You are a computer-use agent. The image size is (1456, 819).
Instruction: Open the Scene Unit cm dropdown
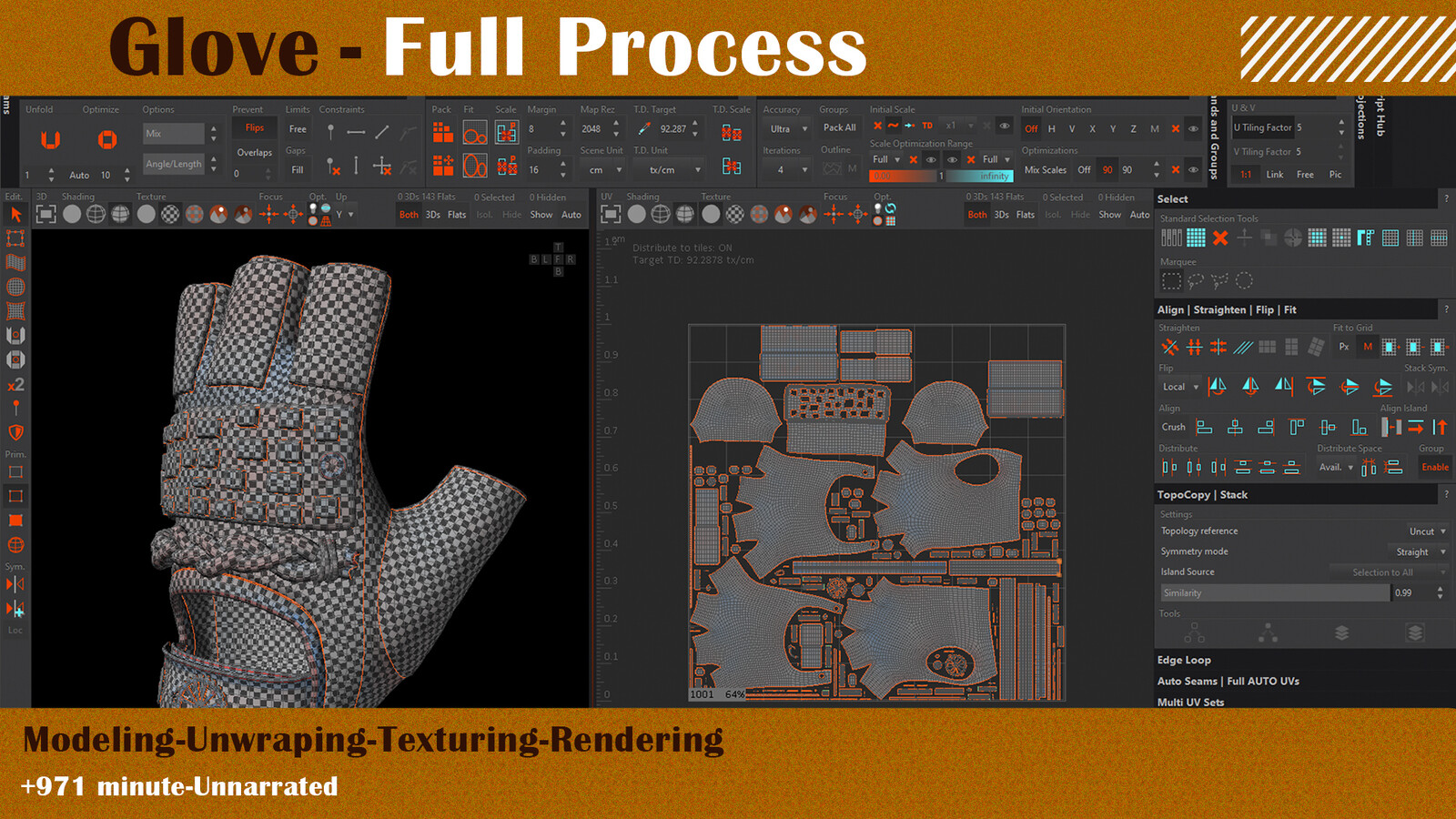pos(602,170)
